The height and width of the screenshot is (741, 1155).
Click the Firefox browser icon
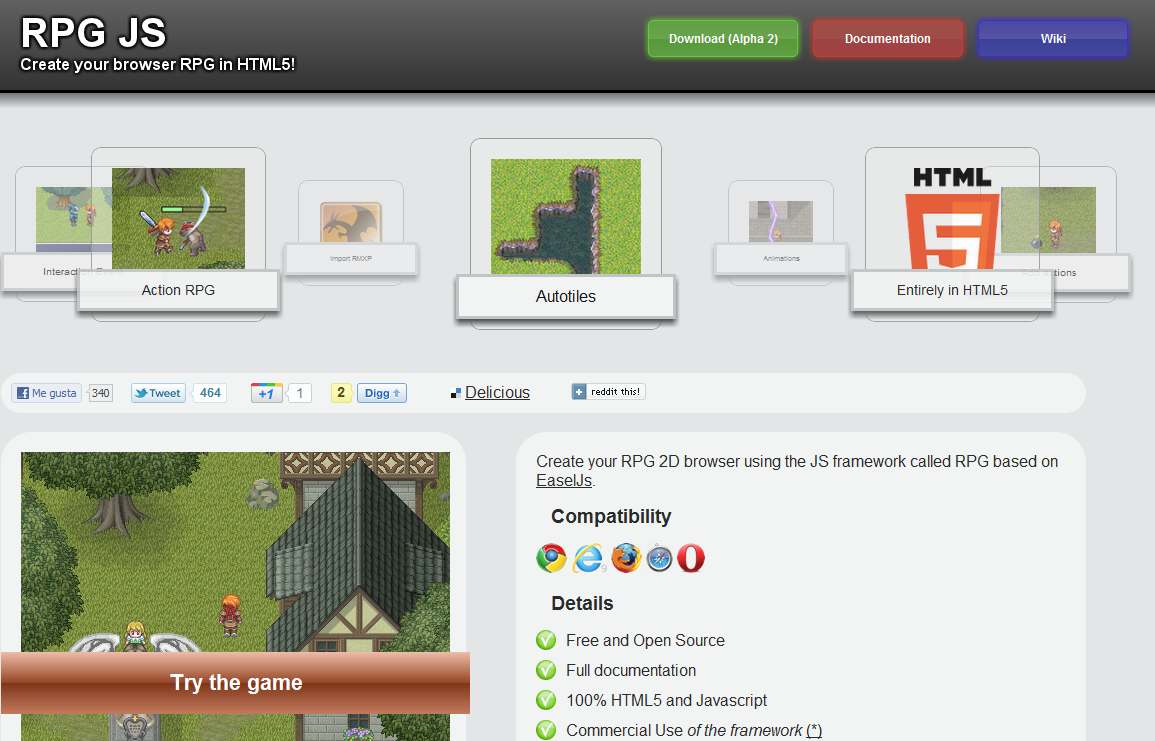[625, 558]
